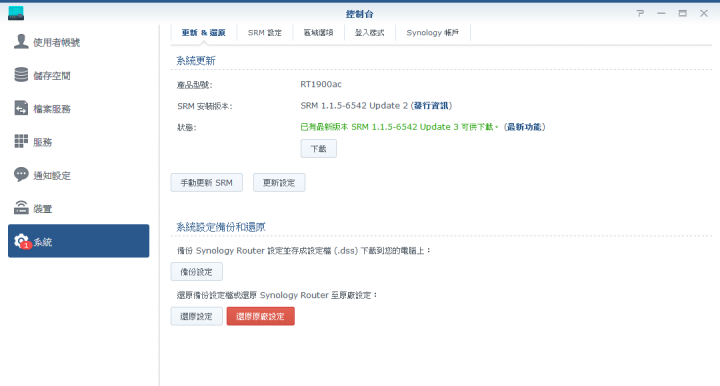Screen dimensions: 720x386
Task: Open 最新功能 what's new link
Action: point(524,127)
